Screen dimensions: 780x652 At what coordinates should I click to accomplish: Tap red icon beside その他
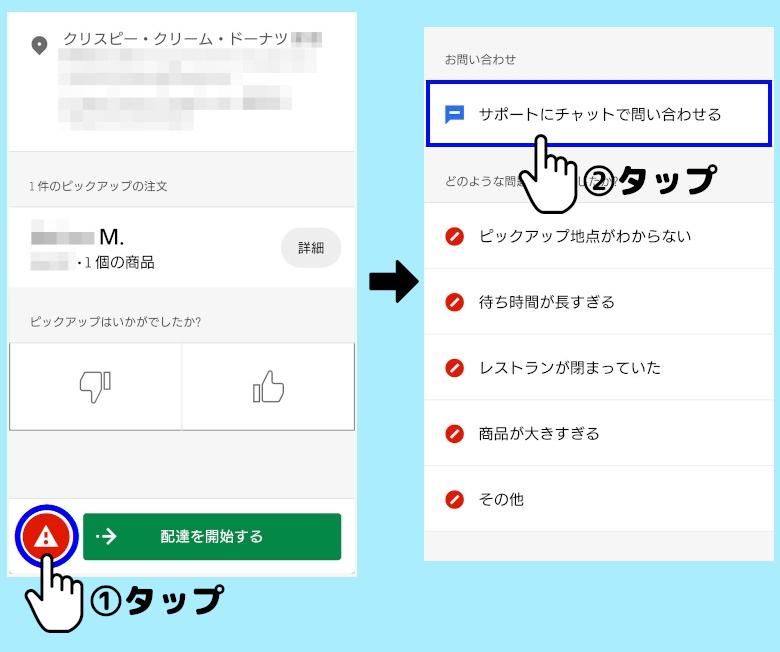pos(454,499)
